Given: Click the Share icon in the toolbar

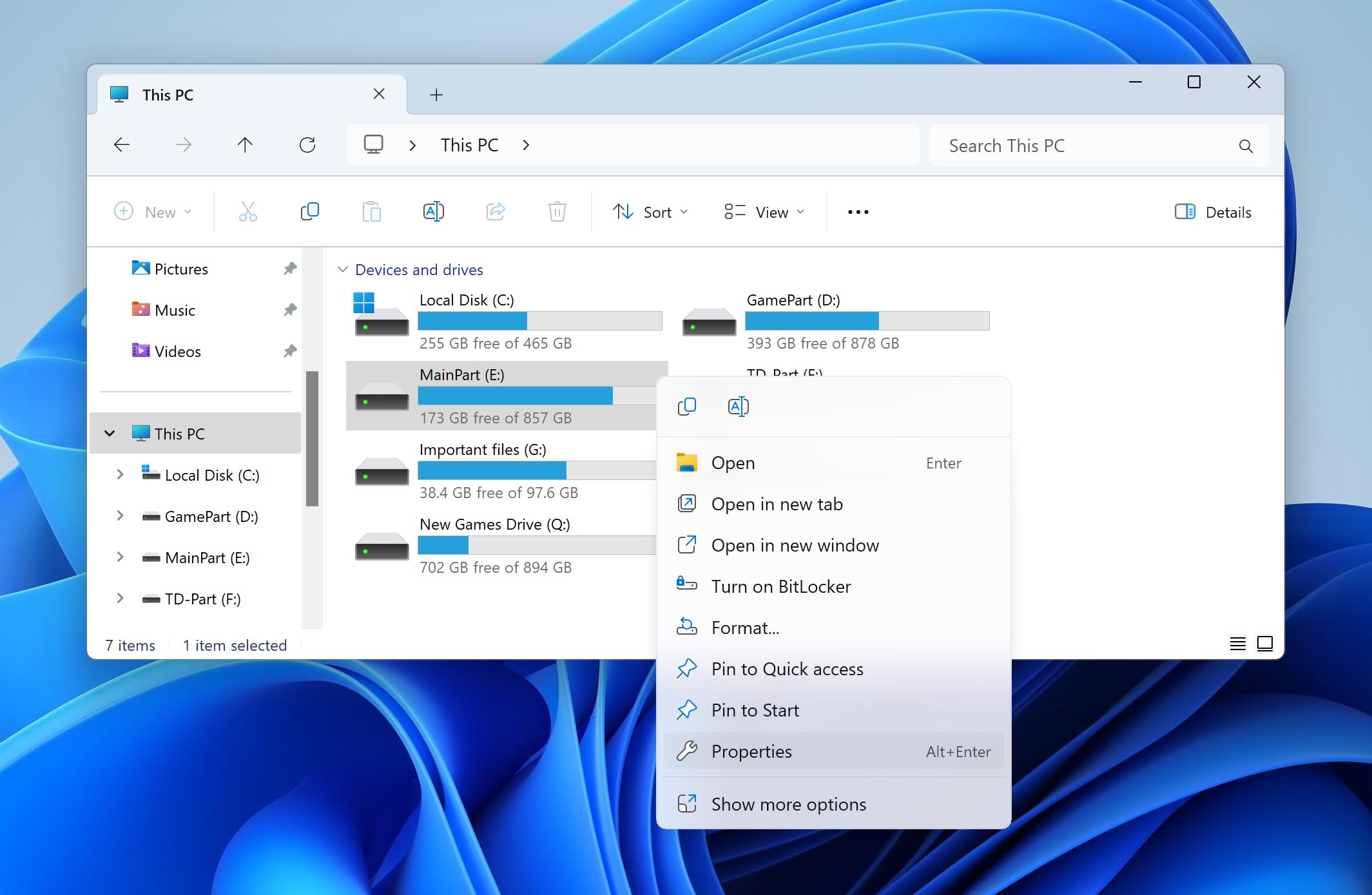Looking at the screenshot, I should point(495,211).
